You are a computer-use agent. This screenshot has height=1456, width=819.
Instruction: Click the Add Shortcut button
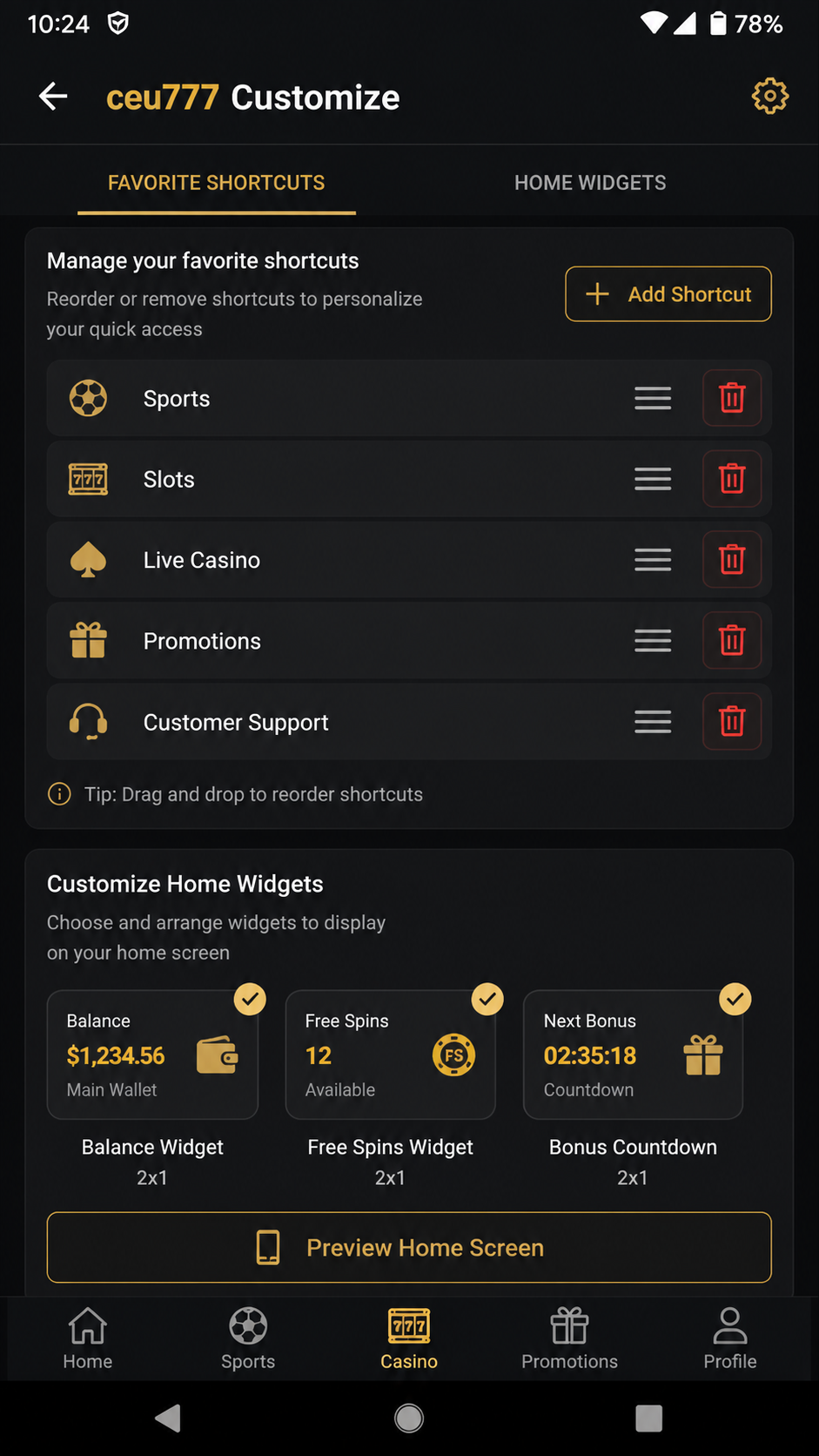click(x=668, y=294)
